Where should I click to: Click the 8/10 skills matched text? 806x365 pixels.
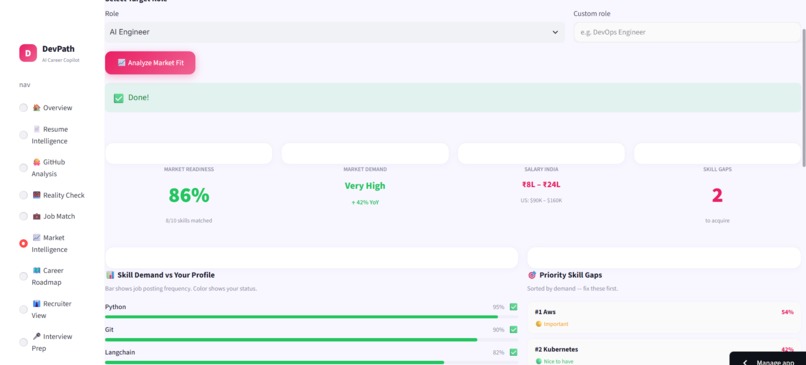tap(189, 221)
